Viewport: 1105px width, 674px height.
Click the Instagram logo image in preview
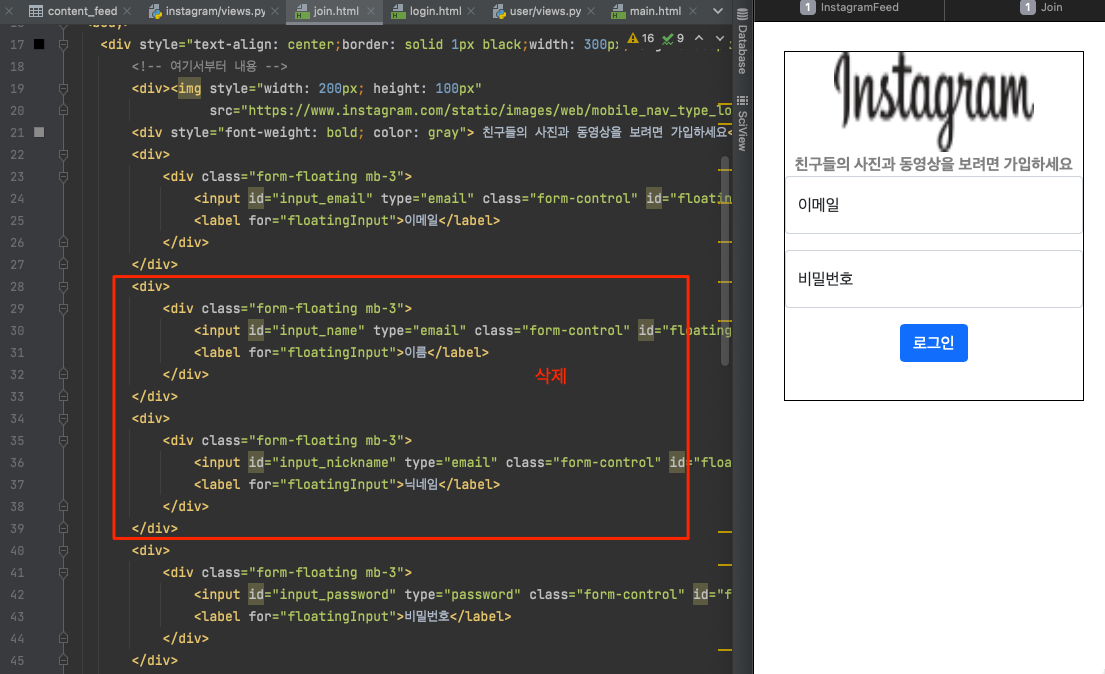(x=934, y=102)
